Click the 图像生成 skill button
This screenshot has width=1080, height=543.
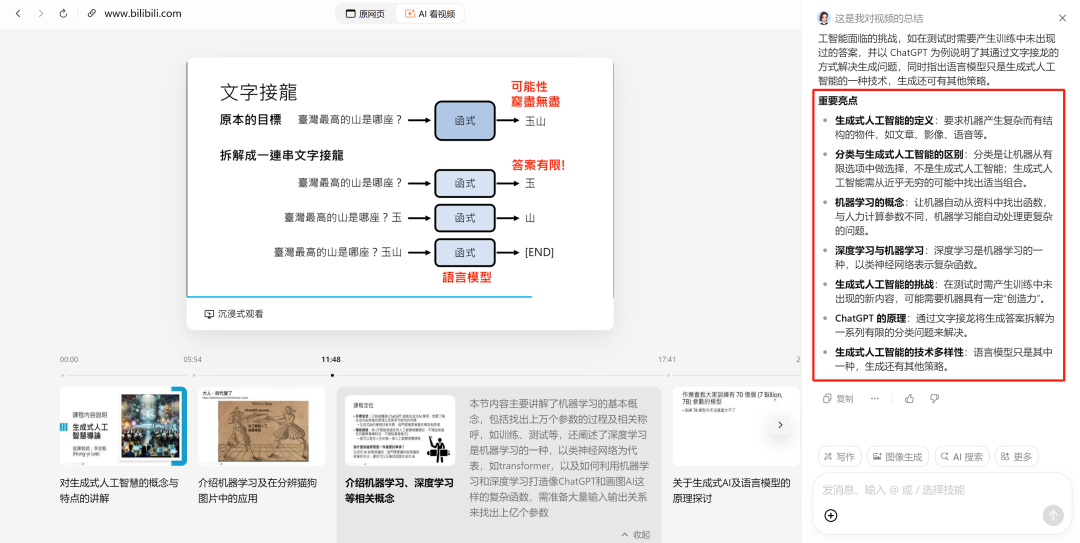898,456
